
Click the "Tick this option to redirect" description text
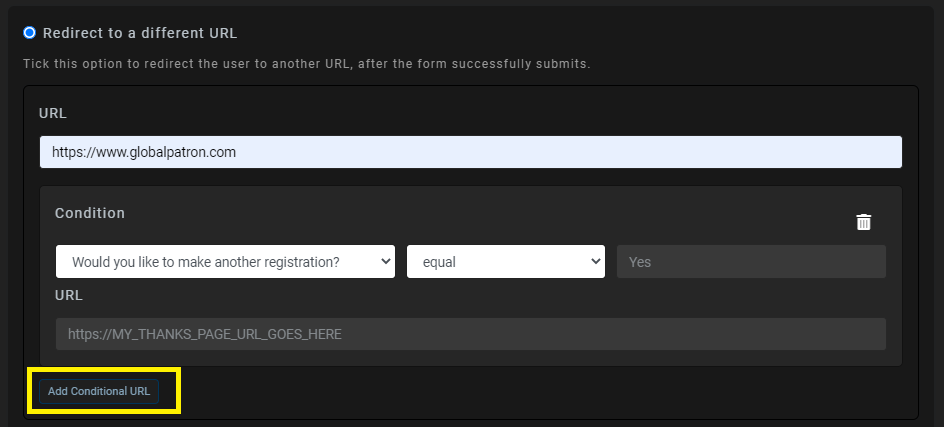(x=306, y=64)
